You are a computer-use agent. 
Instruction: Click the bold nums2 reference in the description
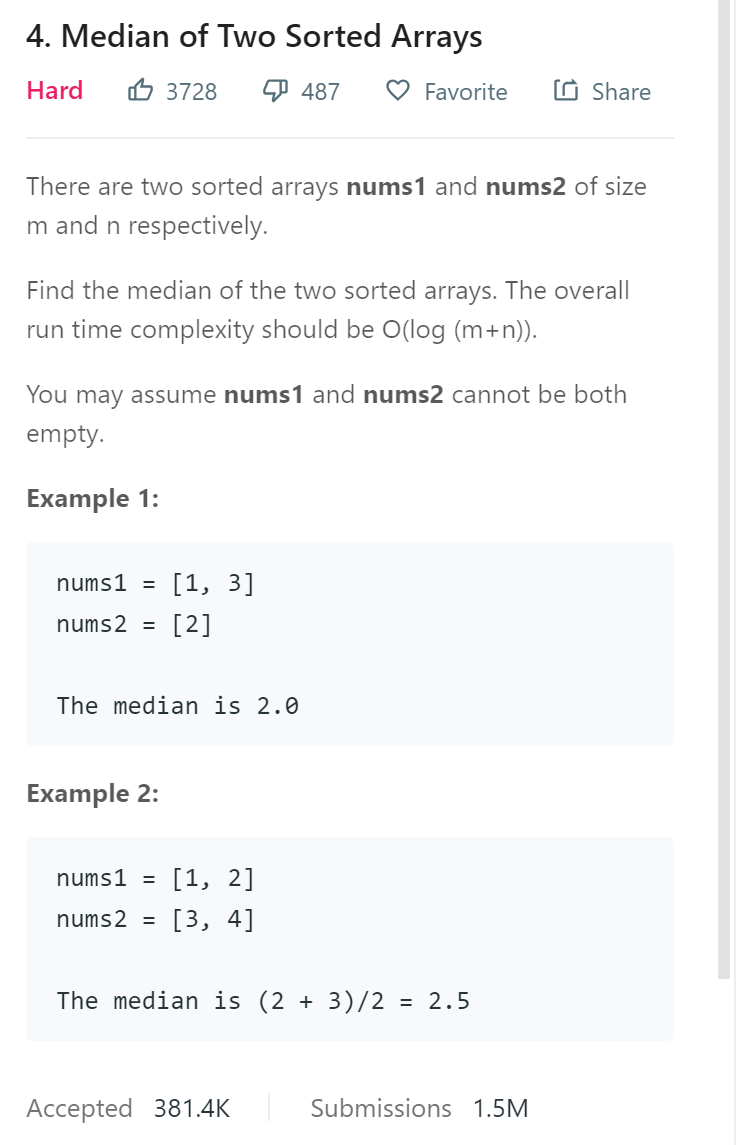point(525,186)
